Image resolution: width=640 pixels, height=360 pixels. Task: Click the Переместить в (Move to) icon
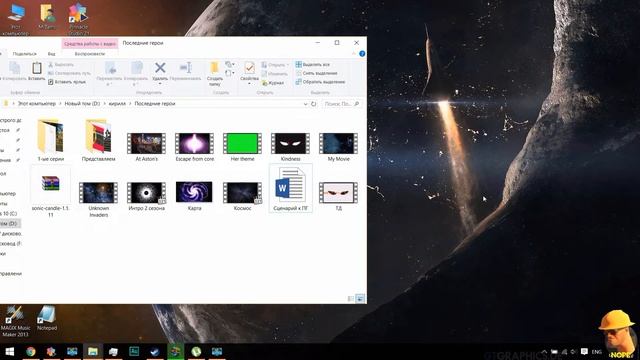(x=110, y=68)
